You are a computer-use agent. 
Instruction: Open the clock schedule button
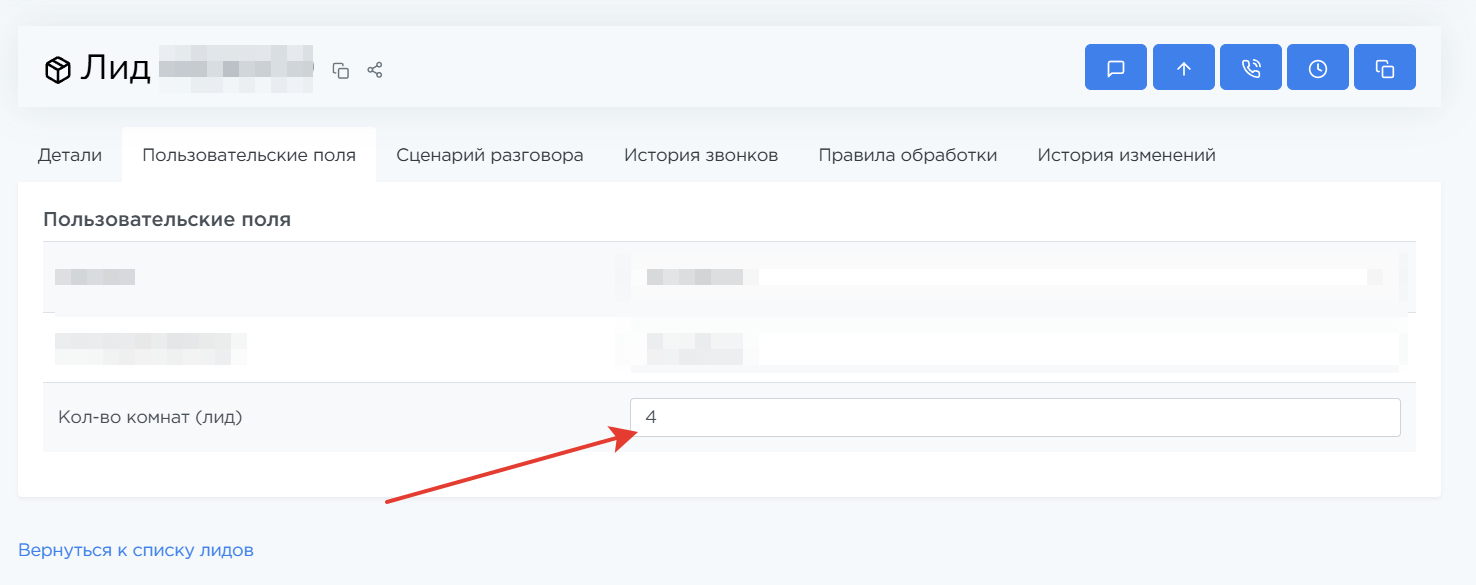pos(1317,68)
